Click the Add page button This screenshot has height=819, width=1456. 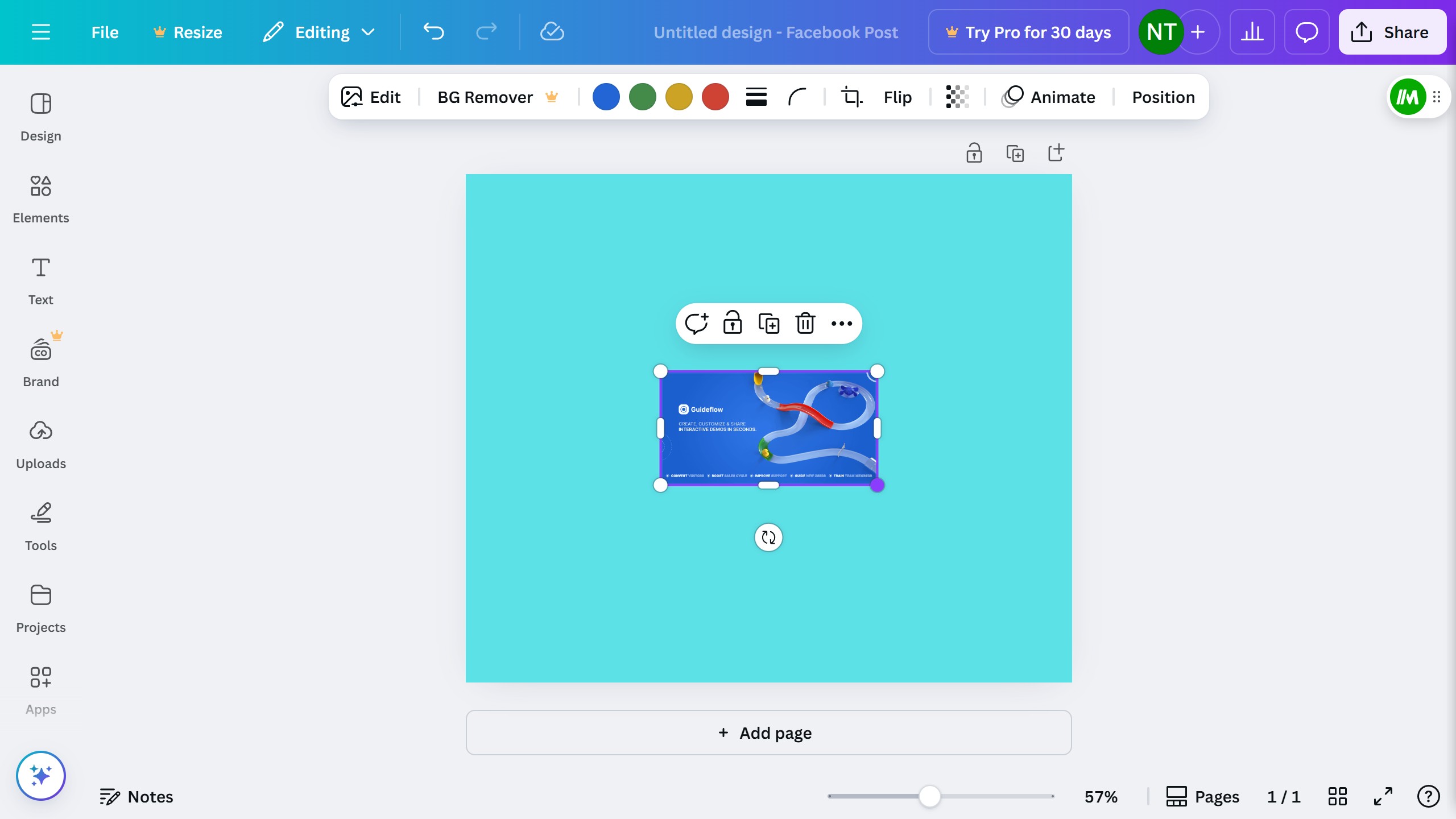[768, 733]
